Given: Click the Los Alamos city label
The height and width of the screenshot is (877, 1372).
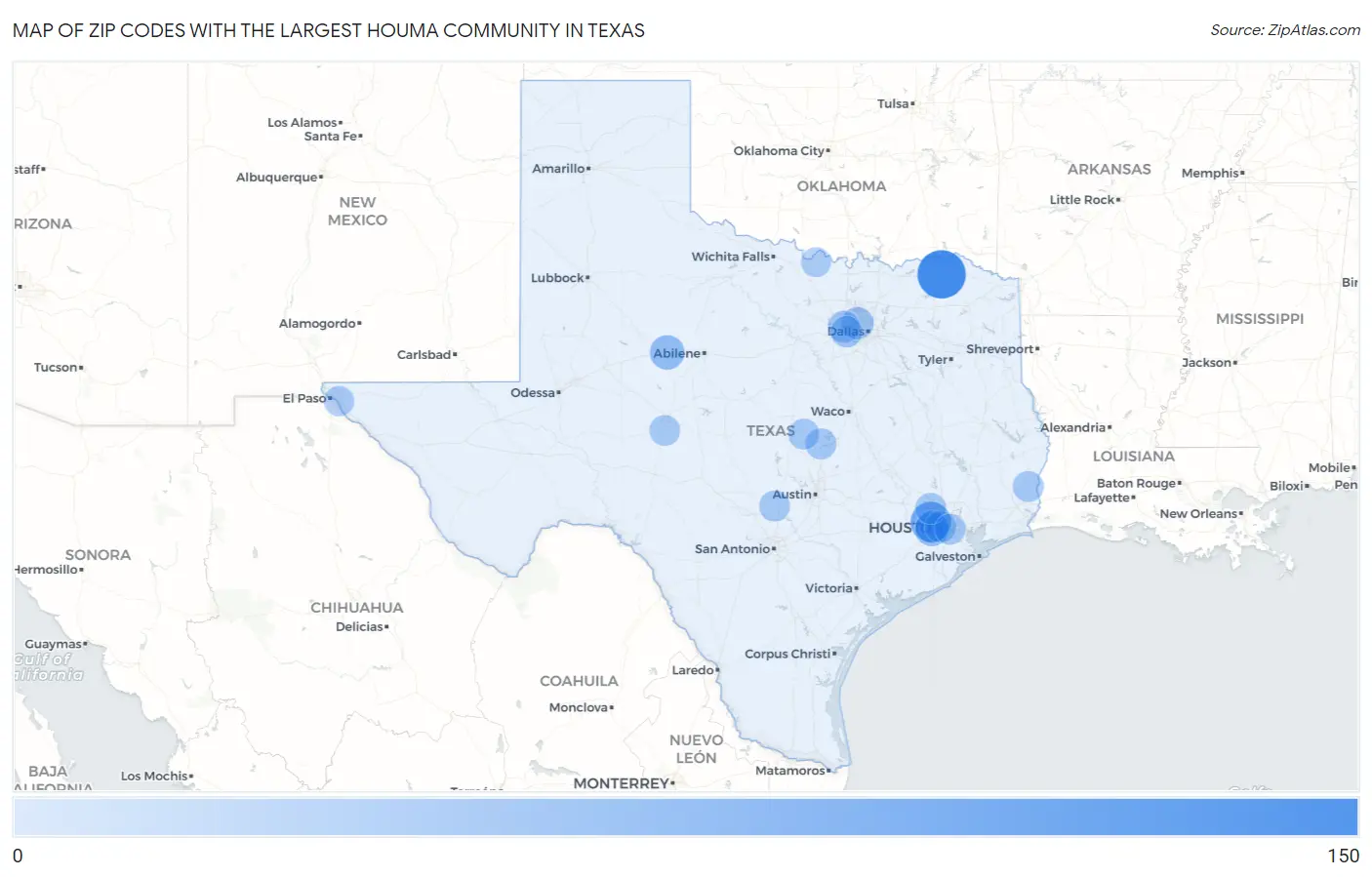Looking at the screenshot, I should (302, 123).
